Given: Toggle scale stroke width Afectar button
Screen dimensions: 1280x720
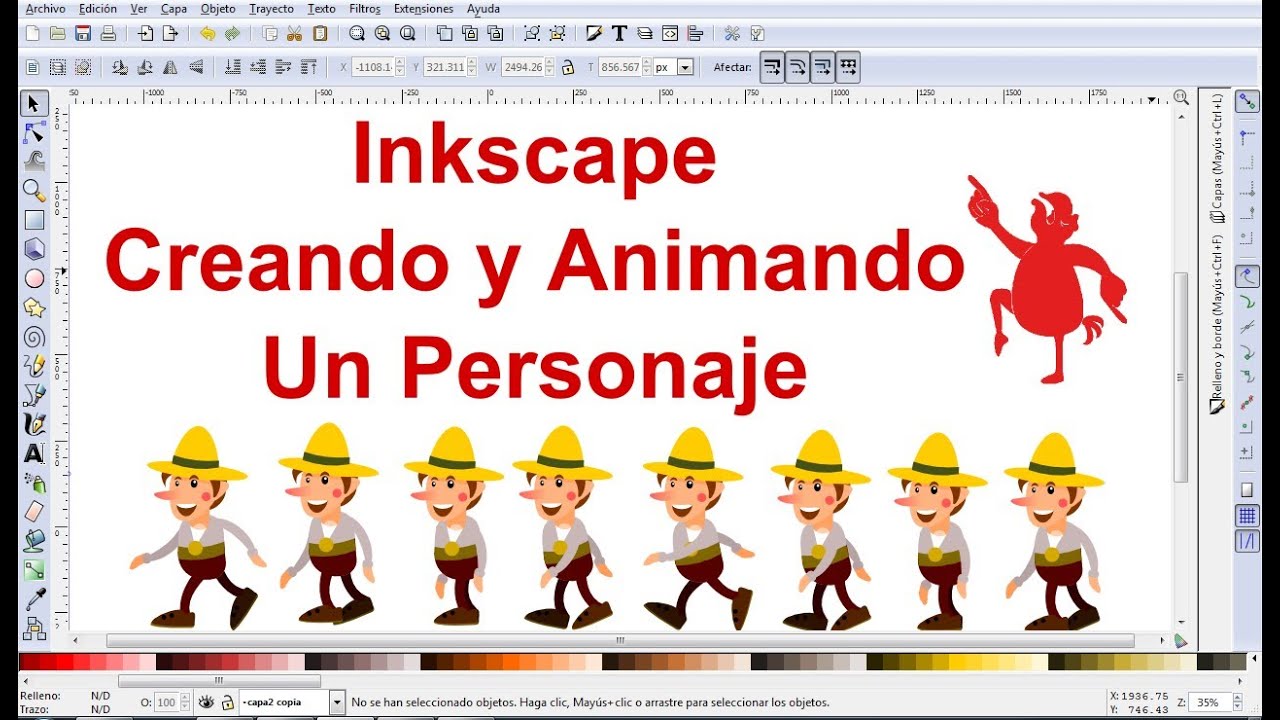Looking at the screenshot, I should 772,67.
